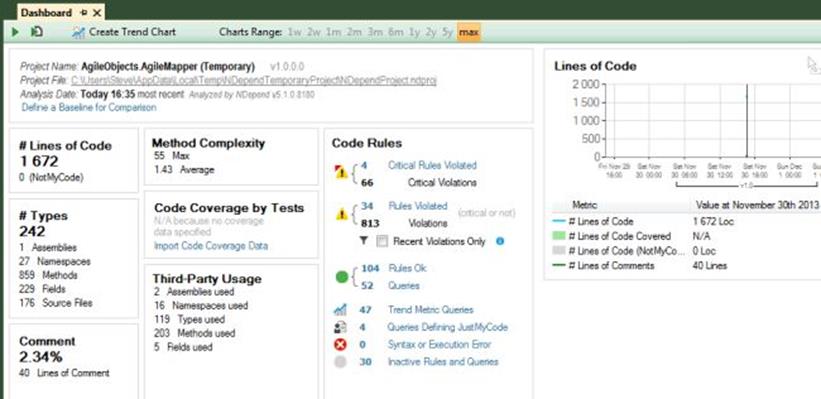Click the Value at November 30th column header
Viewport: 821px width, 399px height.
[757, 205]
